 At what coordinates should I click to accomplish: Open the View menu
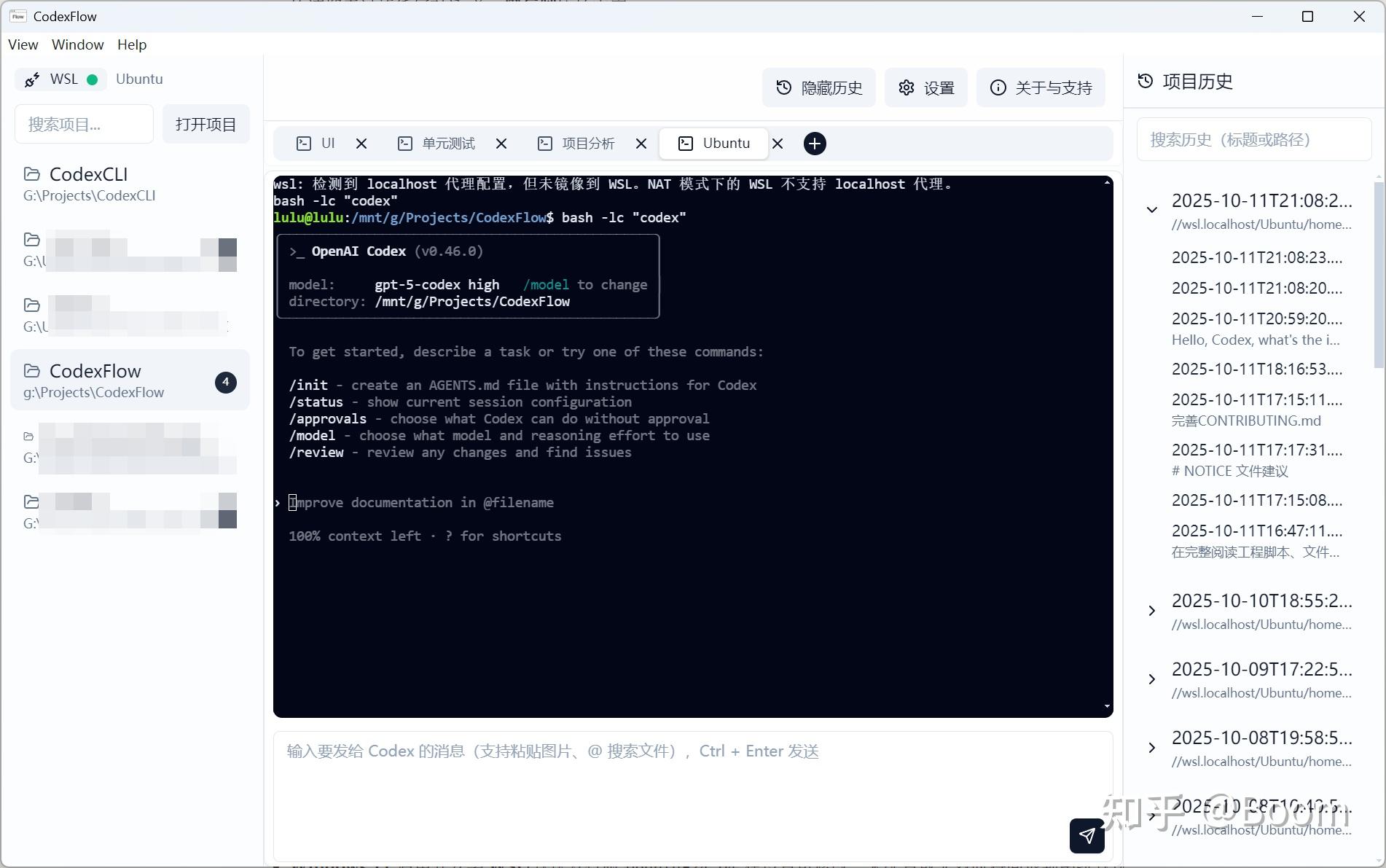[22, 44]
